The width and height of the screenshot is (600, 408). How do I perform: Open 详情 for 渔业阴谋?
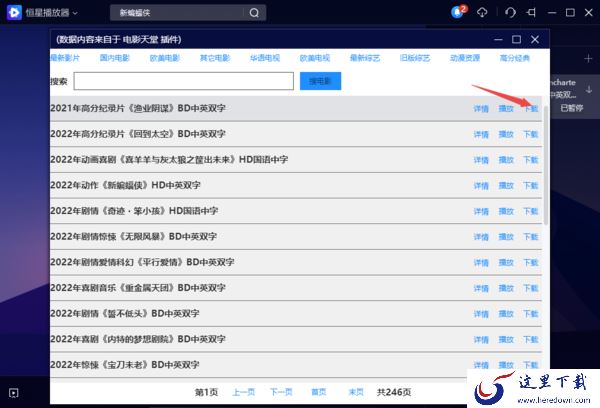(481, 109)
